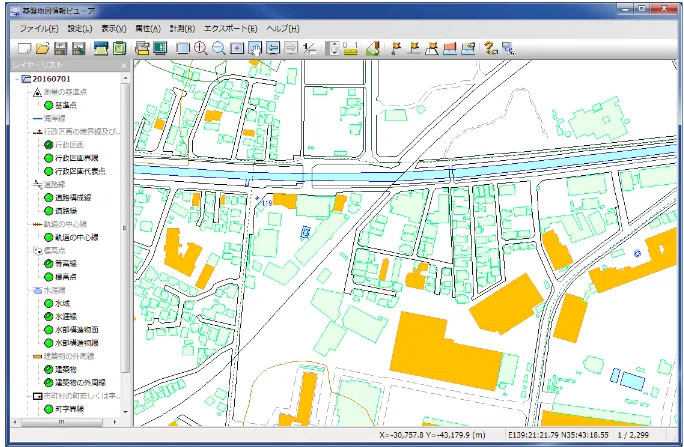Open the ヘルプ(H) menu
This screenshot has width=684, height=447.
283,28
